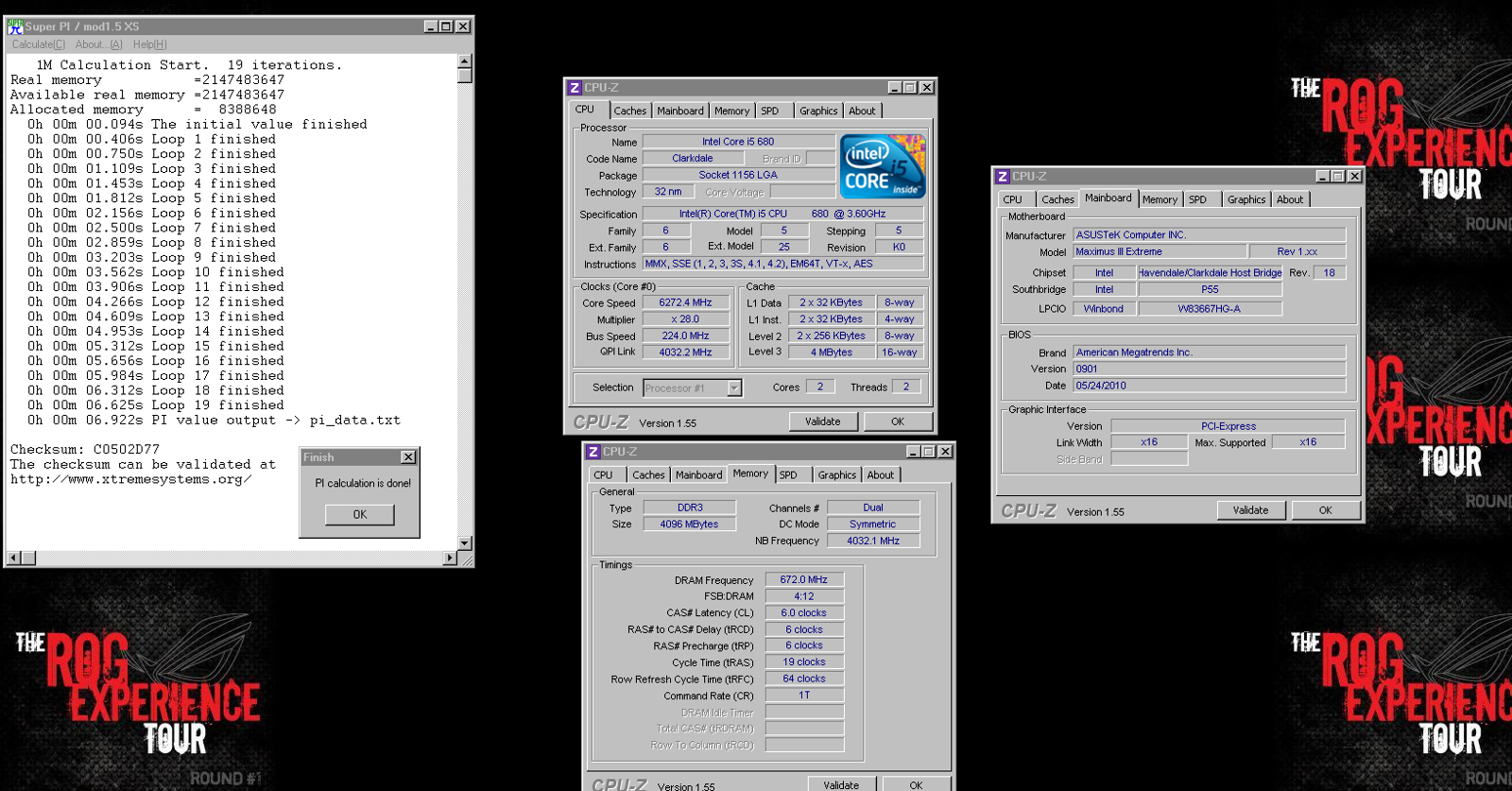This screenshot has width=1512, height=791.
Task: Click OK in the Finish dialog
Action: pos(360,515)
